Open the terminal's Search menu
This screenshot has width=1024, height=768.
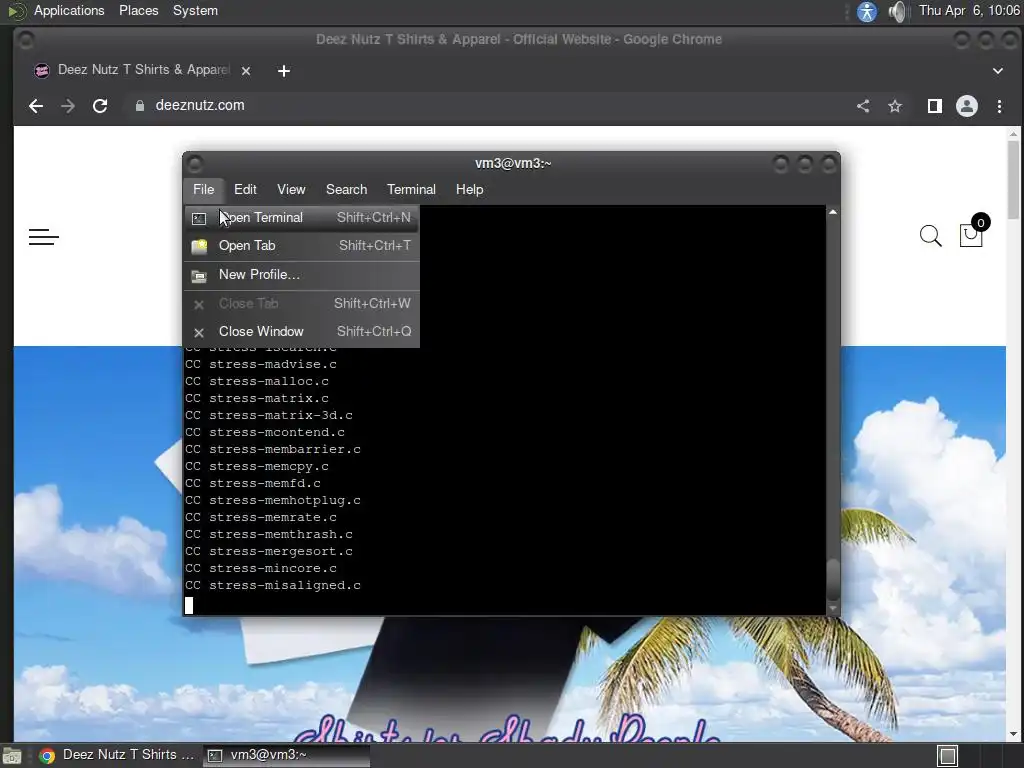coord(346,189)
